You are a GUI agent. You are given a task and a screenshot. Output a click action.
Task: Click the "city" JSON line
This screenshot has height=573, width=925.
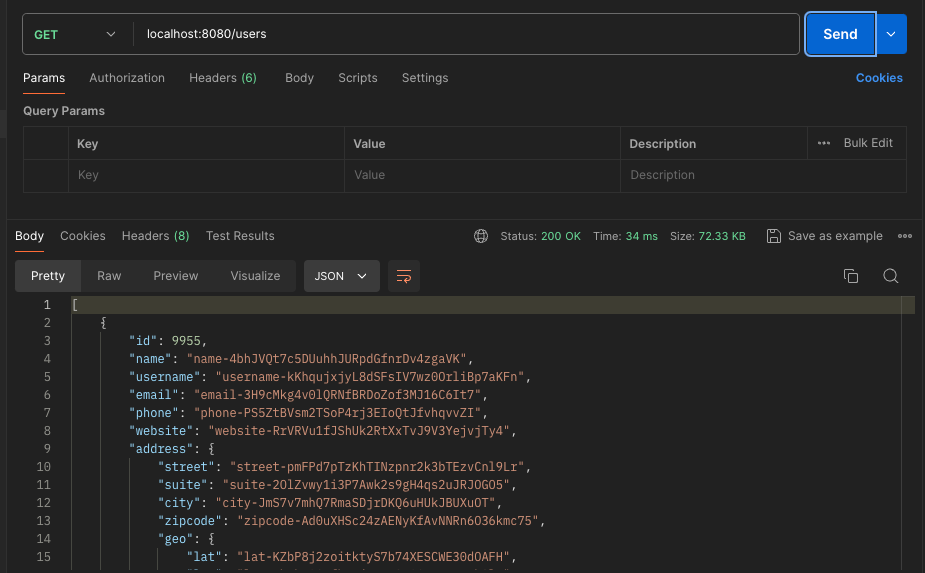(330, 503)
